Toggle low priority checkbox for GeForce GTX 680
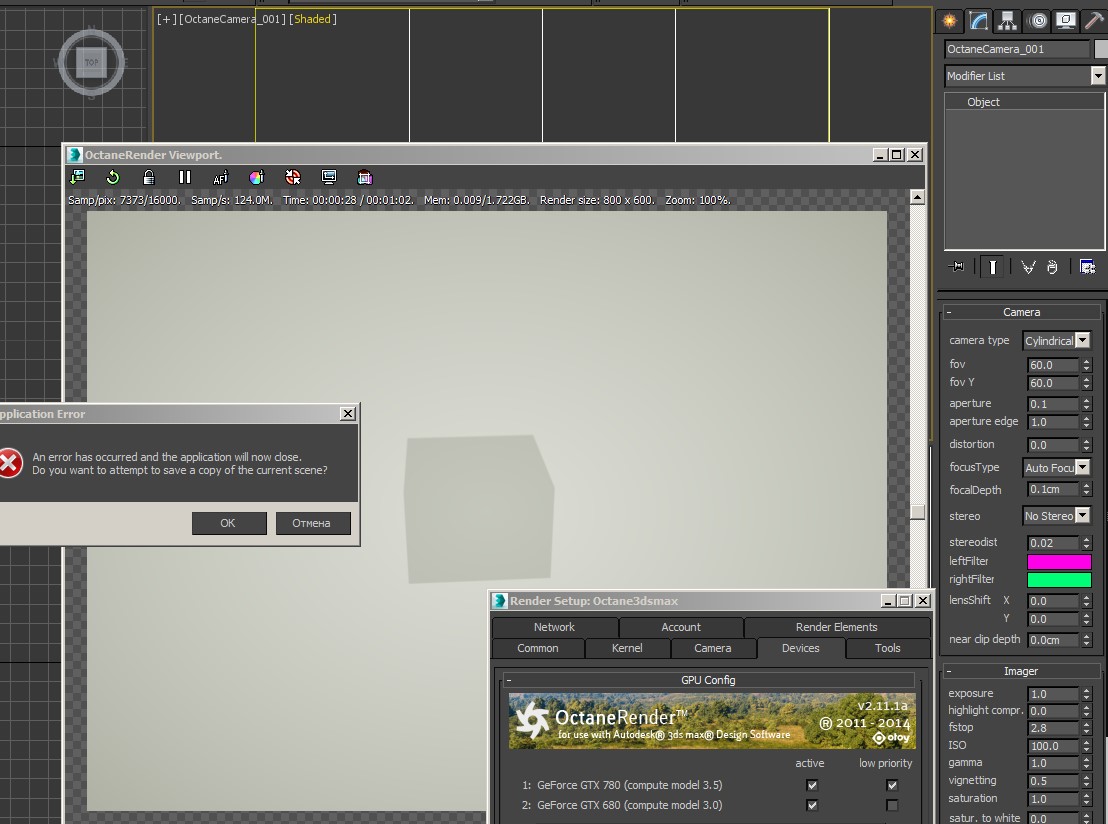1108x824 pixels. 892,805
